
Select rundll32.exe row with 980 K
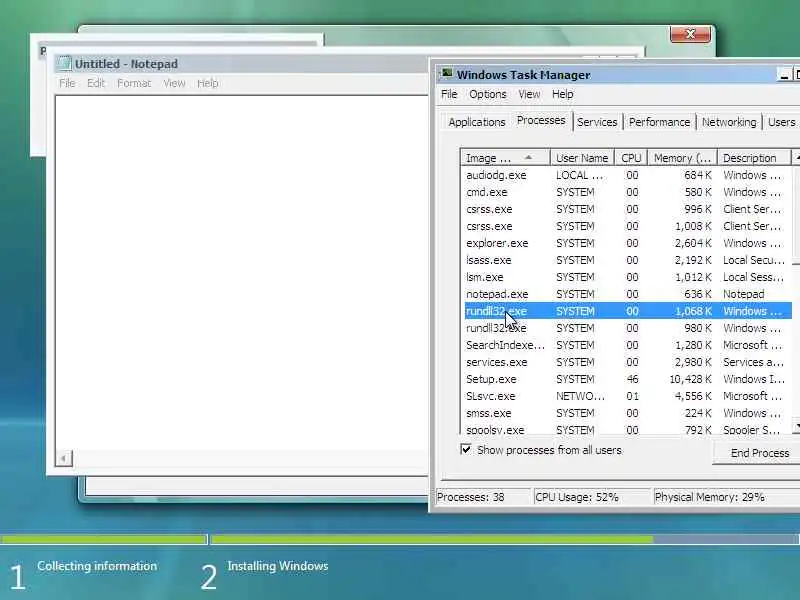coord(628,328)
